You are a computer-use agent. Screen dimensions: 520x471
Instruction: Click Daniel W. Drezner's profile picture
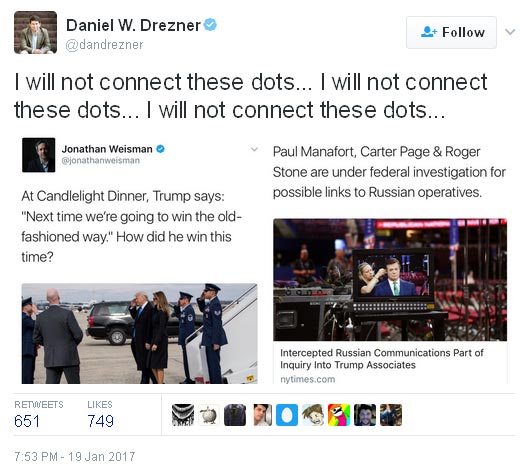pos(35,32)
